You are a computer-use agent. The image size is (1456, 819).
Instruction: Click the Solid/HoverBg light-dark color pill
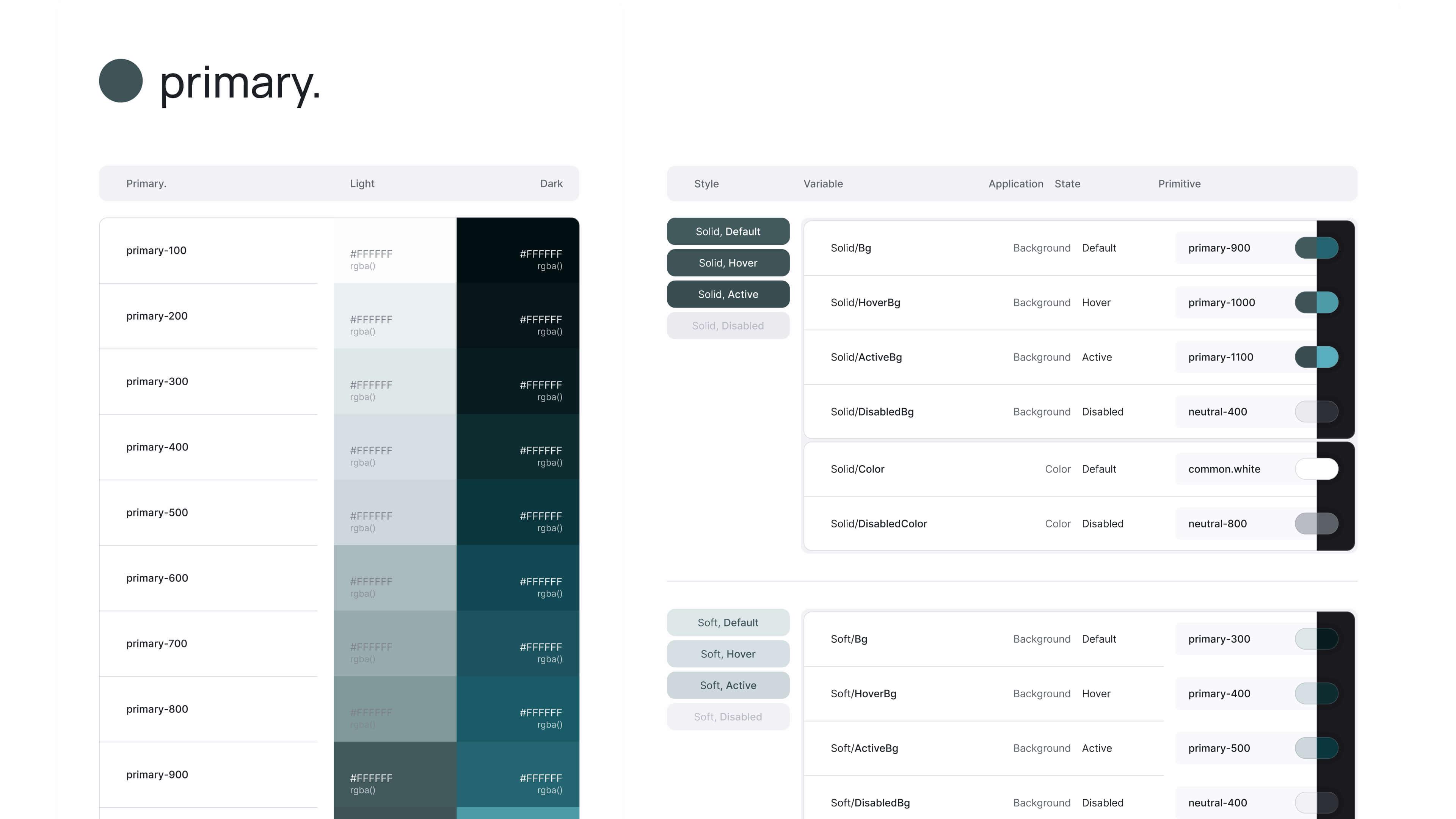click(1316, 303)
